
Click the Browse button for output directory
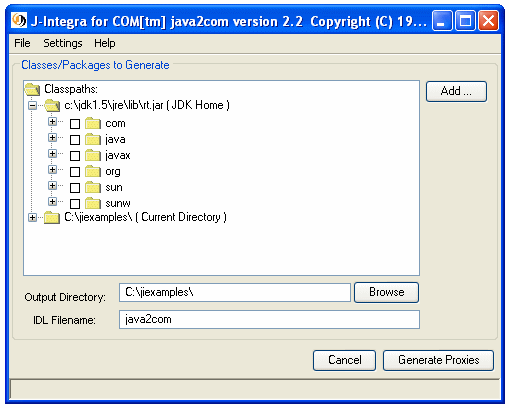(x=386, y=292)
